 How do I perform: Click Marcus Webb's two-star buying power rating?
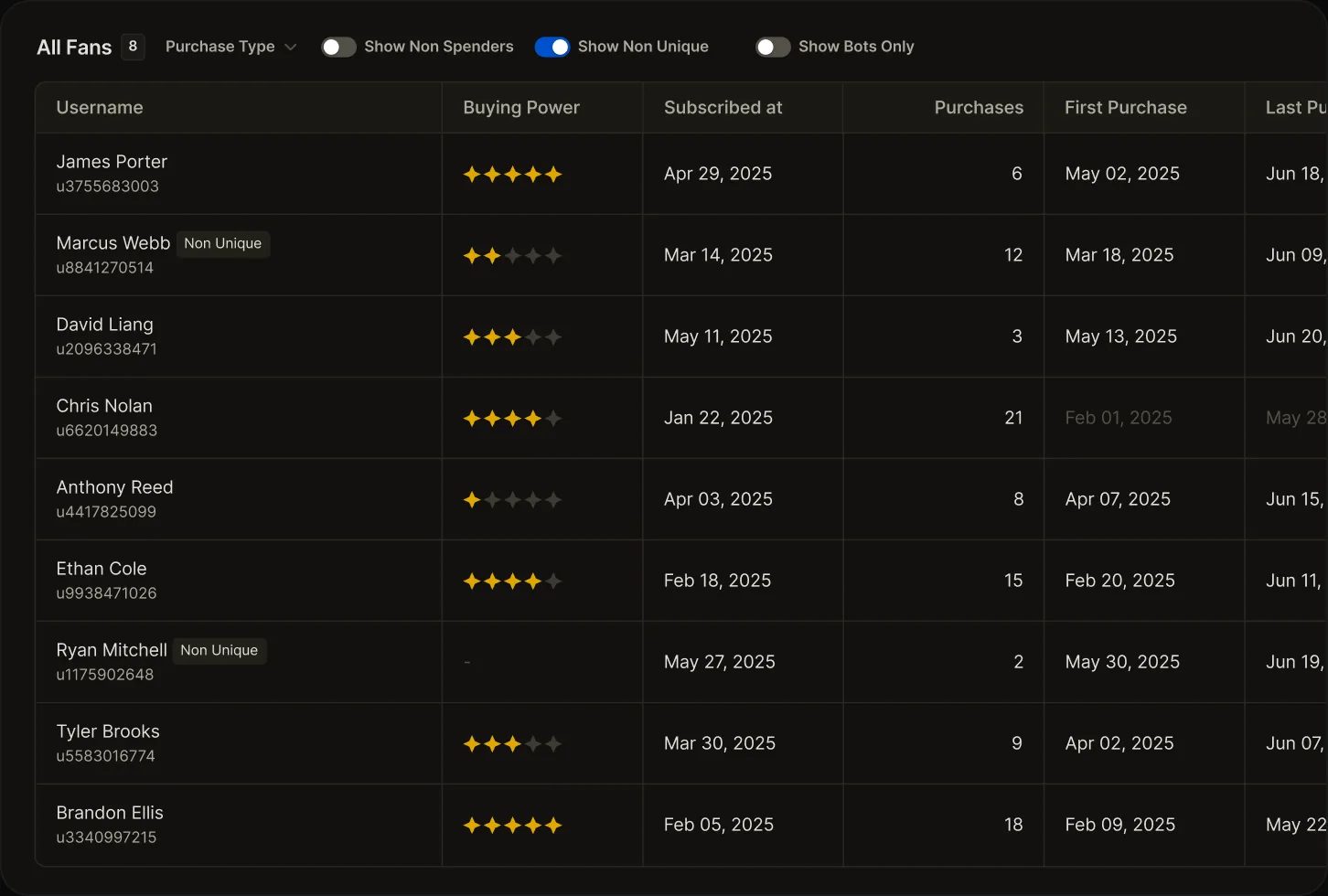[512, 255]
